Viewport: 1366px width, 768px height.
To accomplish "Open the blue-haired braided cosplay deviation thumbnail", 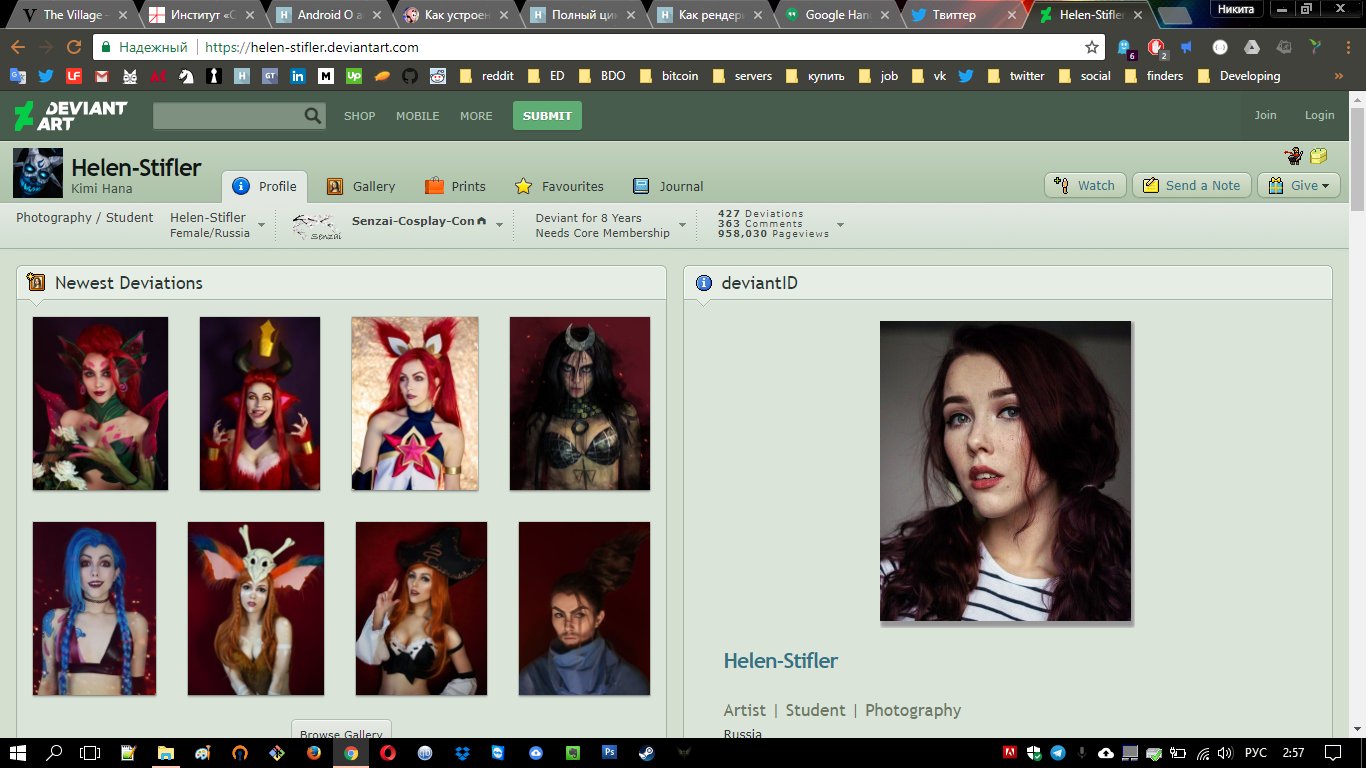I will tap(94, 608).
